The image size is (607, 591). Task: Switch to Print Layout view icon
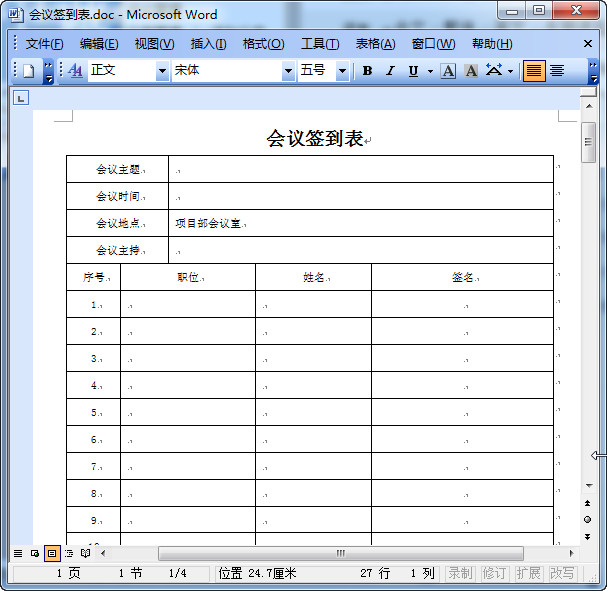(x=52, y=553)
